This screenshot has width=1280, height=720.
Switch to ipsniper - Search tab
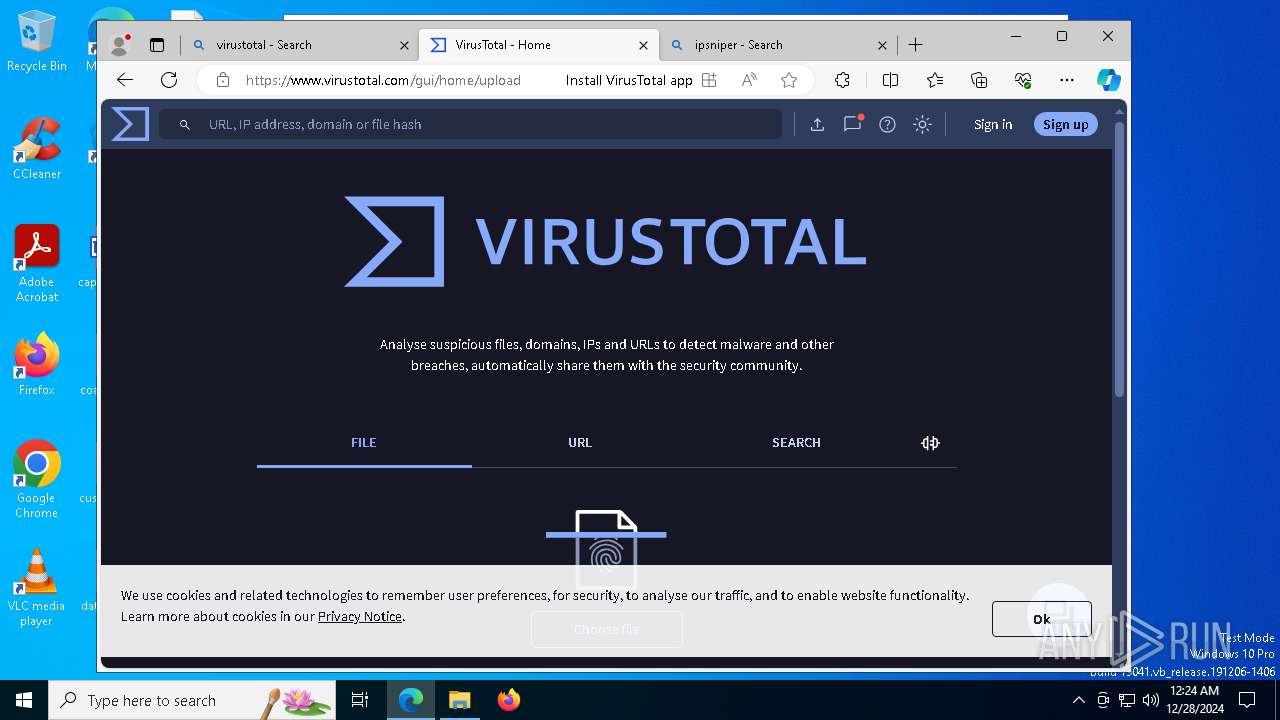point(779,44)
